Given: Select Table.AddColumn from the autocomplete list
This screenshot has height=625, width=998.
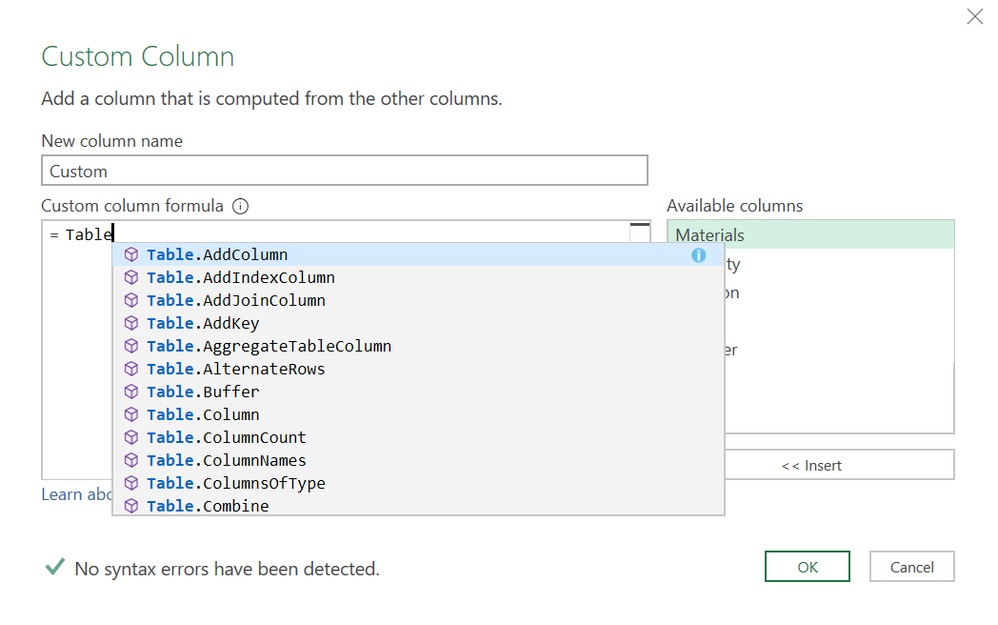Looking at the screenshot, I should (x=418, y=255).
